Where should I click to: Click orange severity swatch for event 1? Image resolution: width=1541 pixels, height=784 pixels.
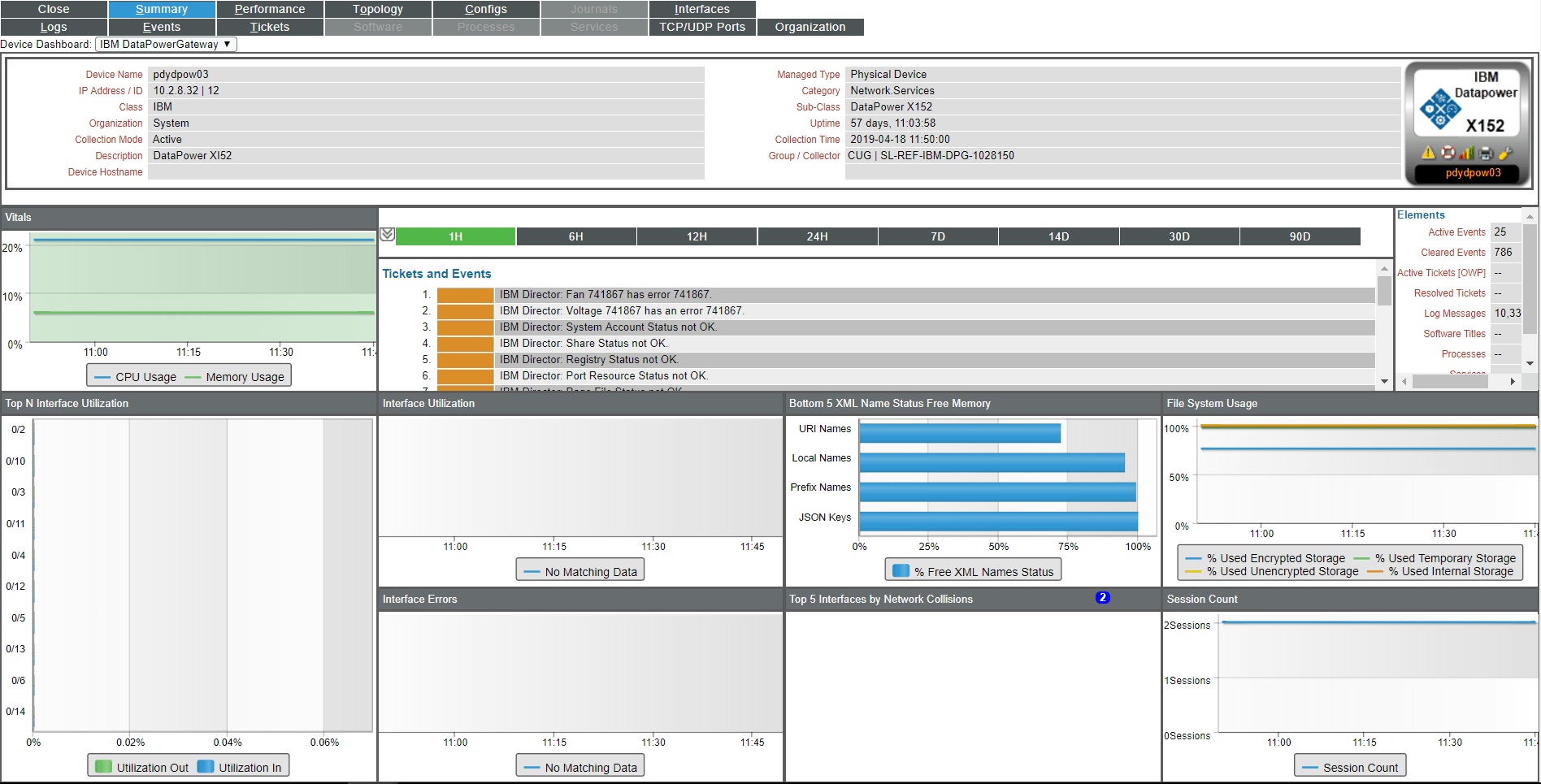[466, 295]
